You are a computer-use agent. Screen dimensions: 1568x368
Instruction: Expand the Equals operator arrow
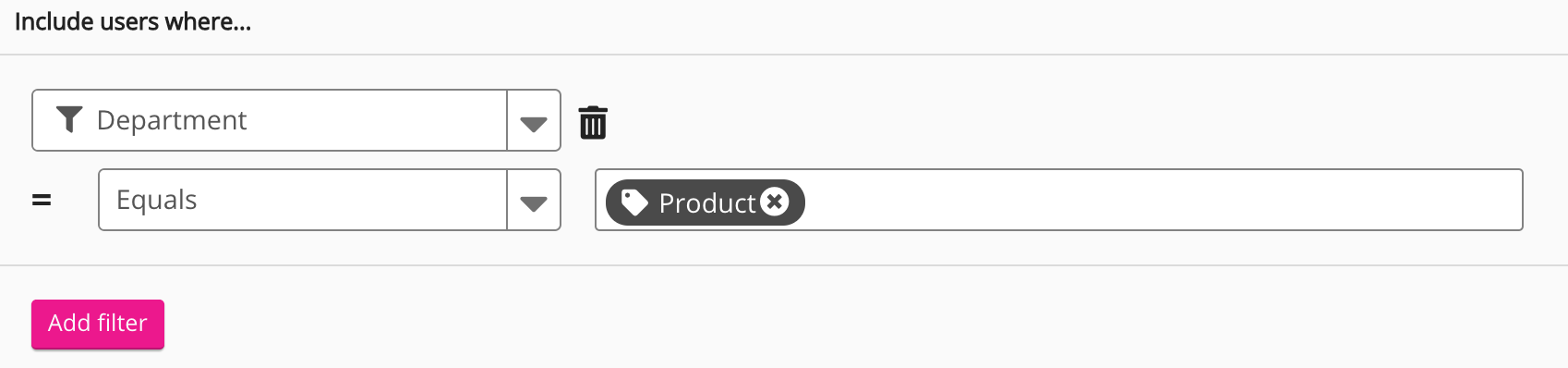(x=534, y=200)
